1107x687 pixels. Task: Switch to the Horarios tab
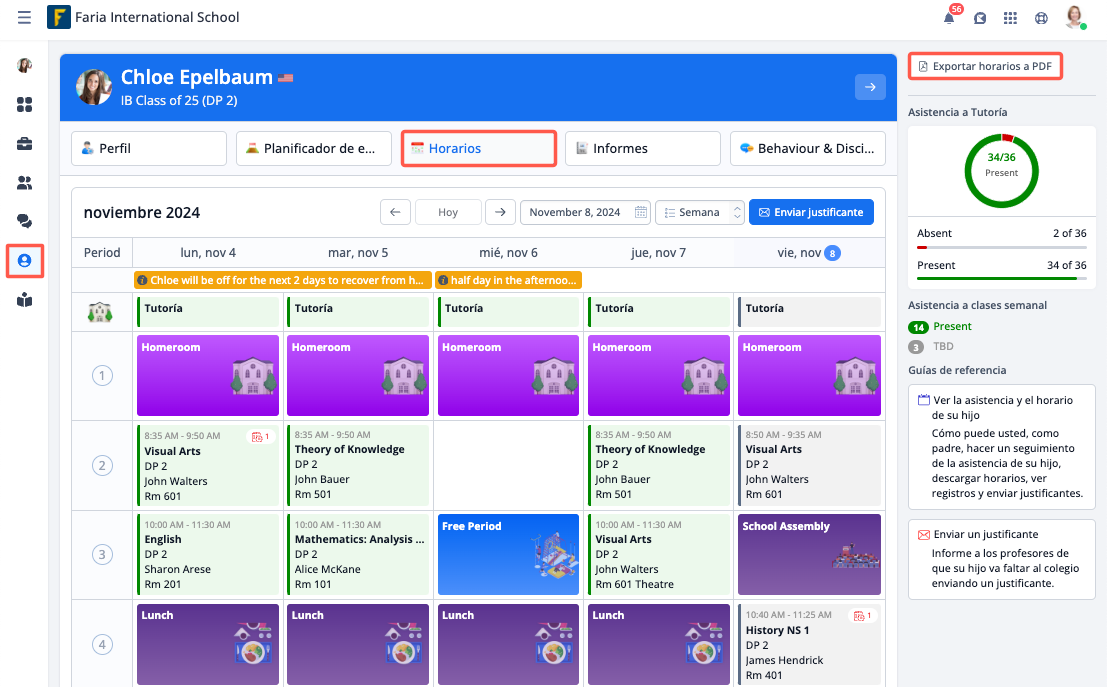(478, 148)
